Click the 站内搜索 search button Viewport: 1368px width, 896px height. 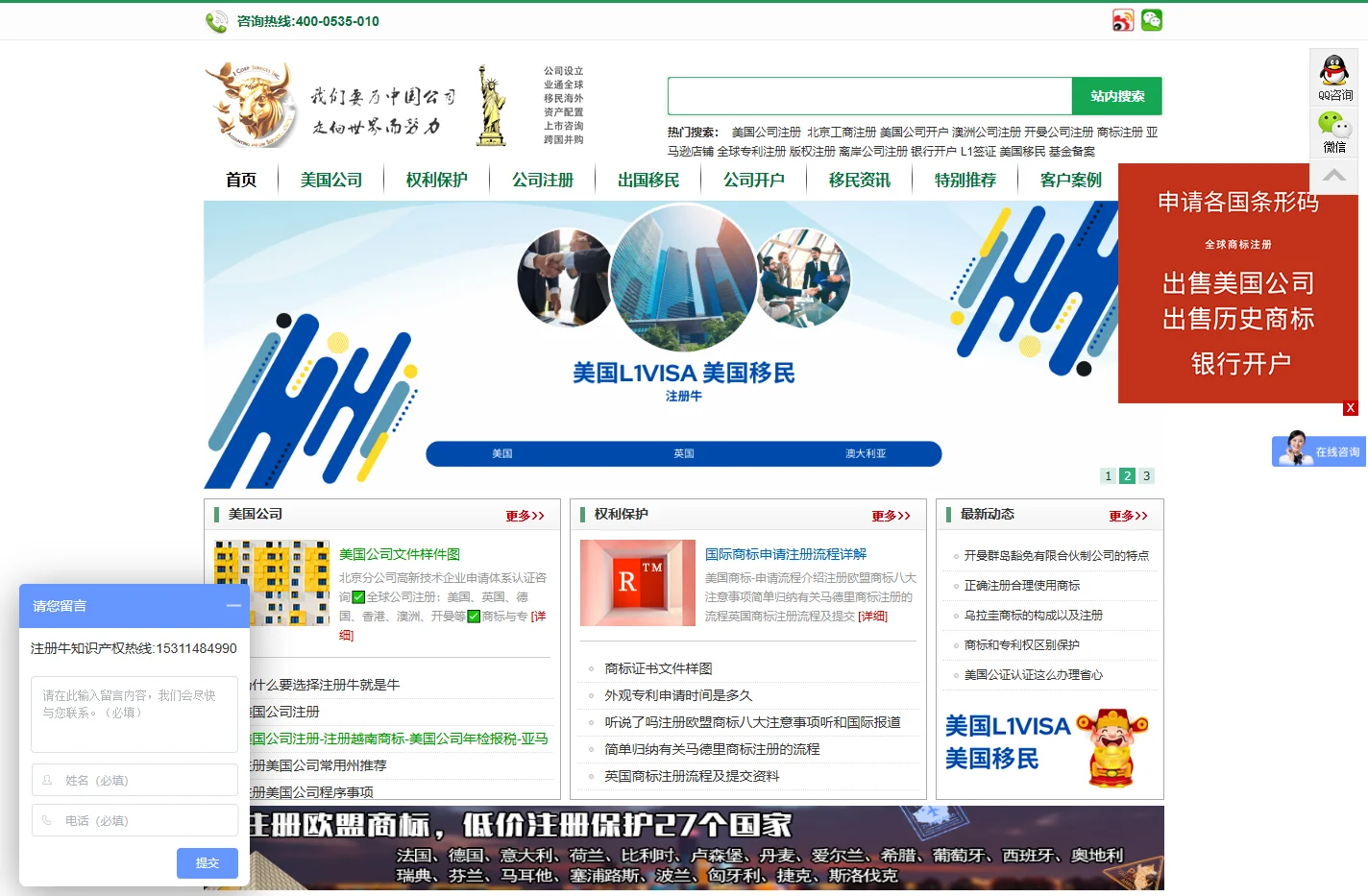click(x=1117, y=96)
